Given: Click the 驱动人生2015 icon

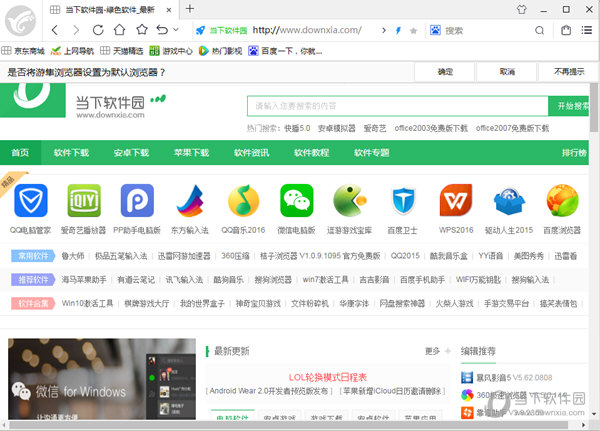Looking at the screenshot, I should tap(509, 201).
